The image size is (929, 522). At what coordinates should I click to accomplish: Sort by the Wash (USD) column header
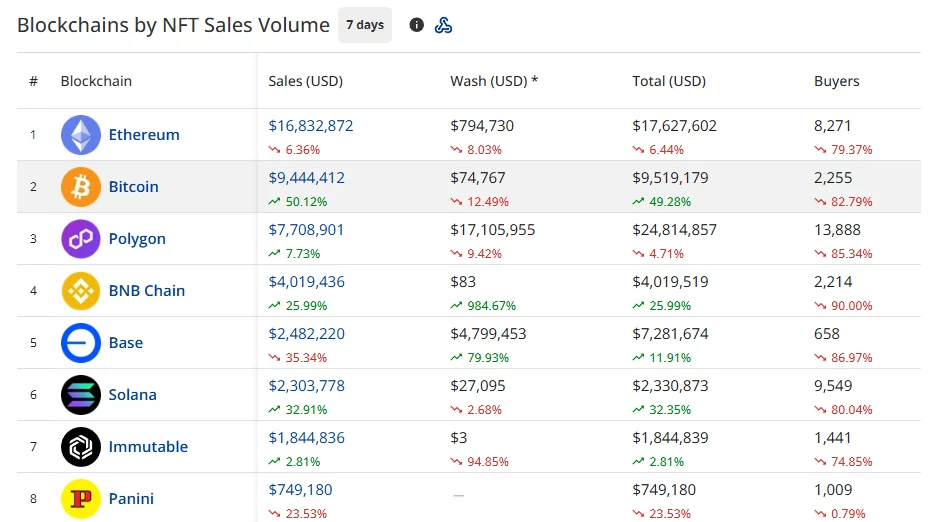coord(494,81)
